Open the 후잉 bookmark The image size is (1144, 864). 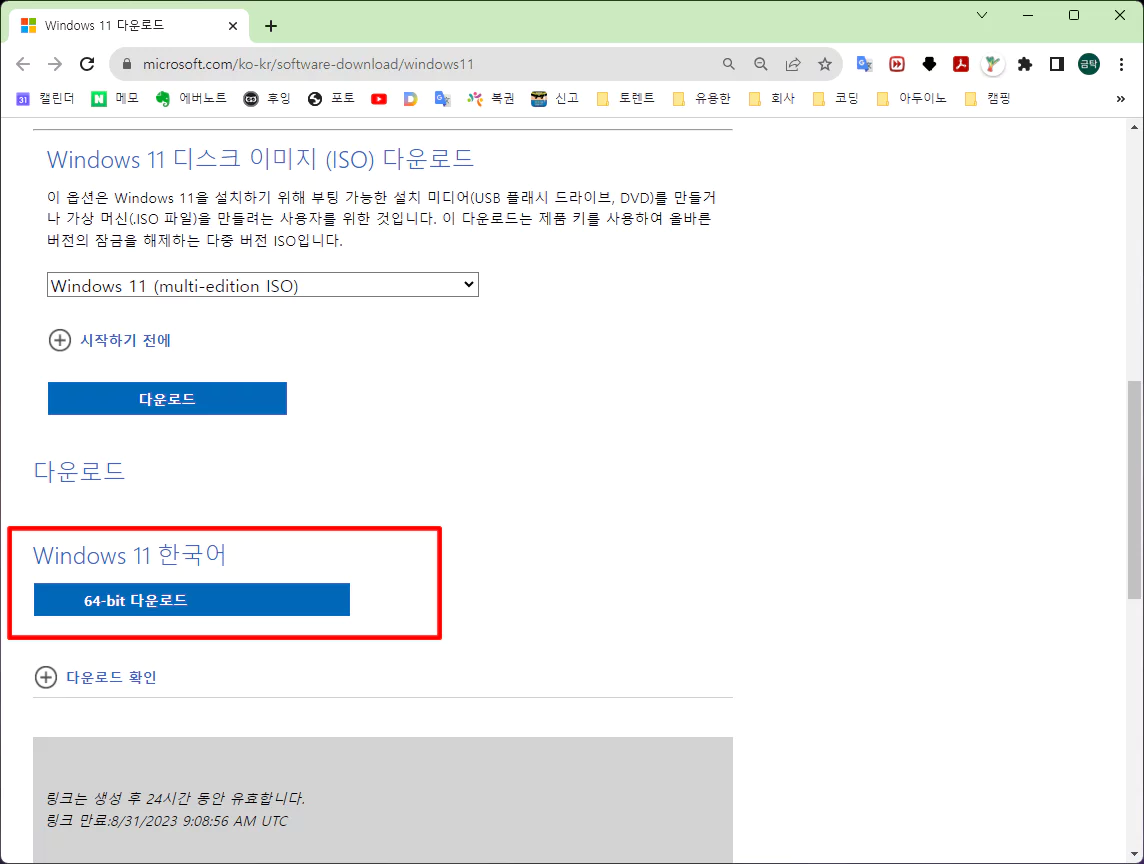pos(266,99)
